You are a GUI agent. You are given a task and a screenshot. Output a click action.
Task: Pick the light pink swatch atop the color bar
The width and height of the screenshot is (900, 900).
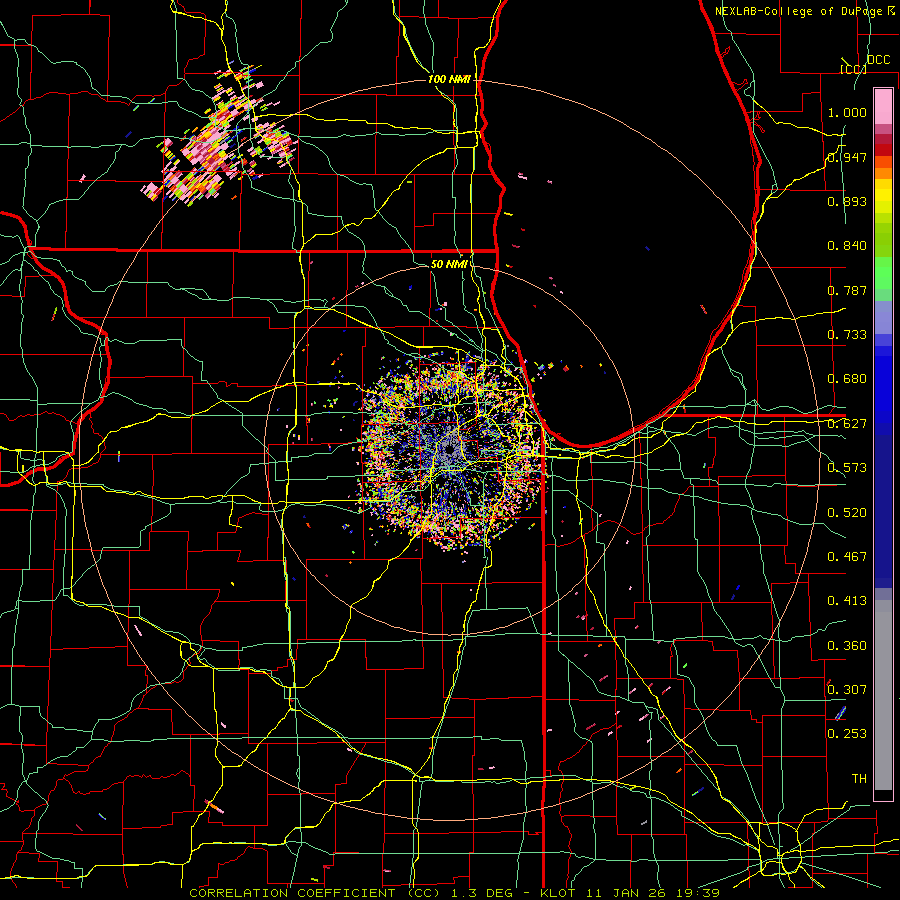883,106
